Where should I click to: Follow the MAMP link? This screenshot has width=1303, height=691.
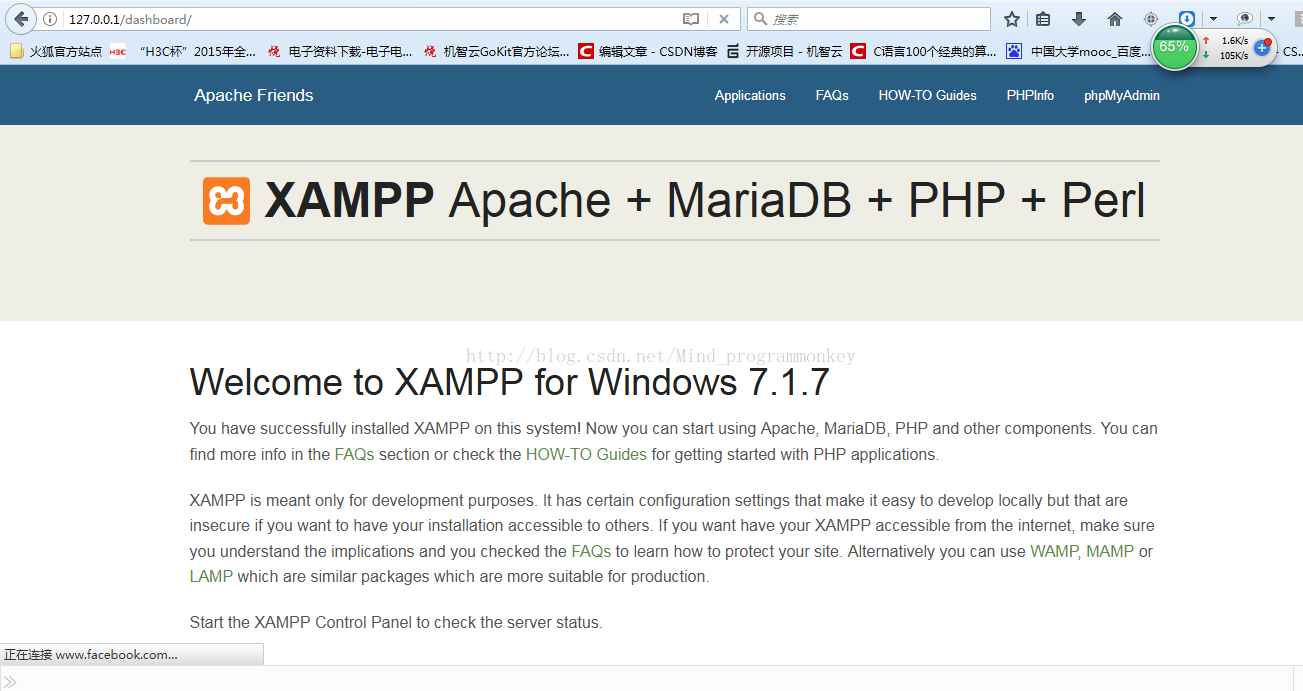point(1110,551)
